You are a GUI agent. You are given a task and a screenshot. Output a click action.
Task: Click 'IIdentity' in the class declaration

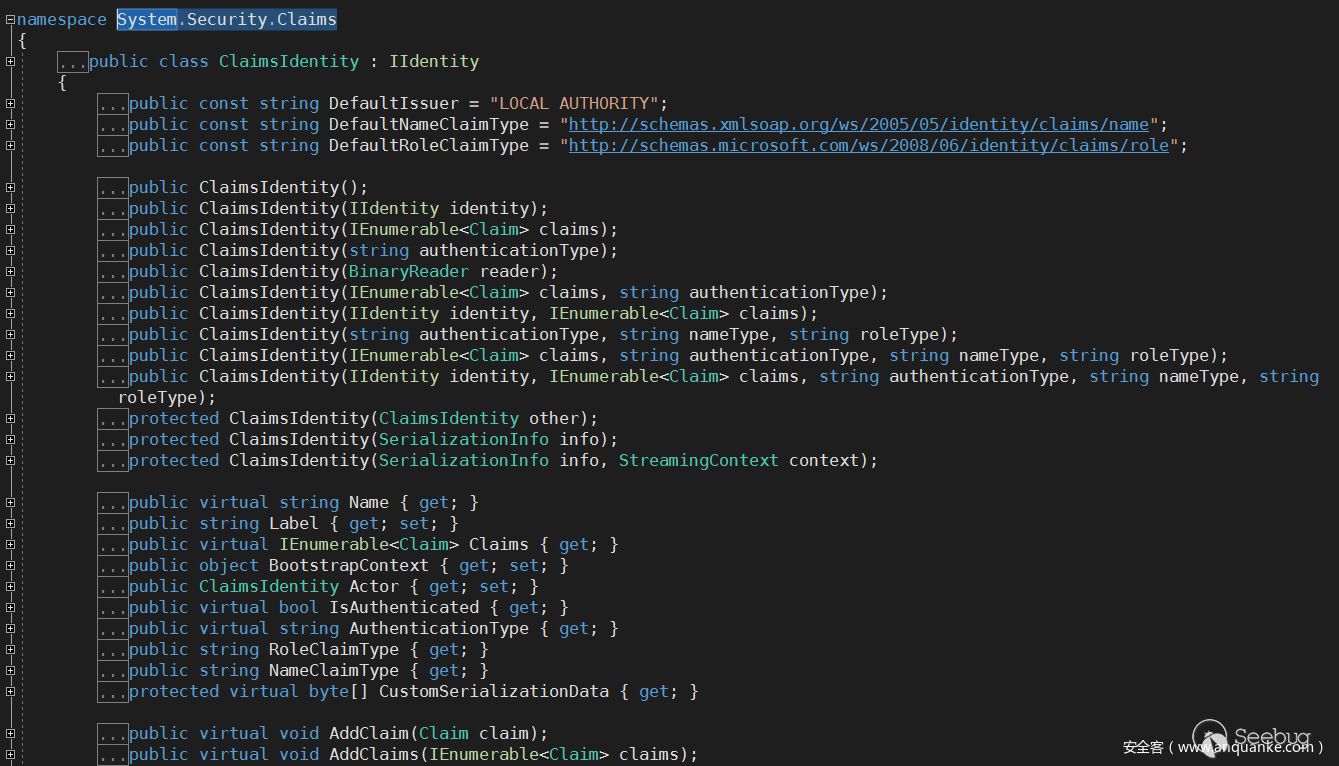[x=434, y=61]
